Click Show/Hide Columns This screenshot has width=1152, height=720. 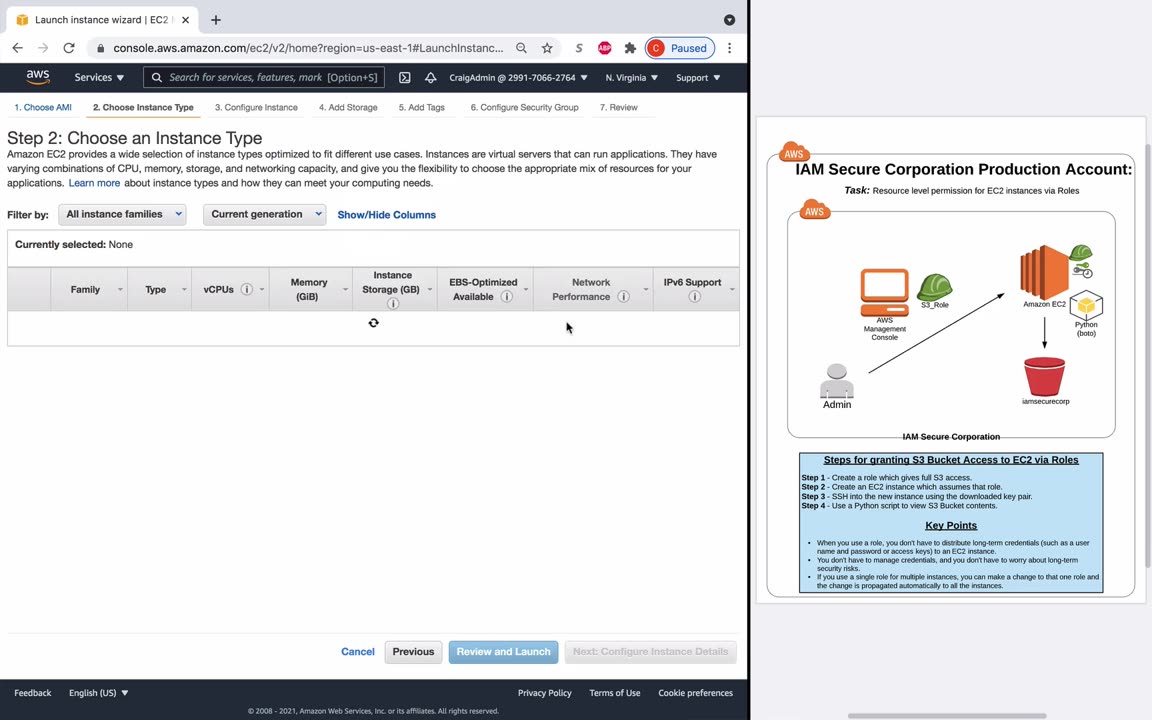coord(386,215)
